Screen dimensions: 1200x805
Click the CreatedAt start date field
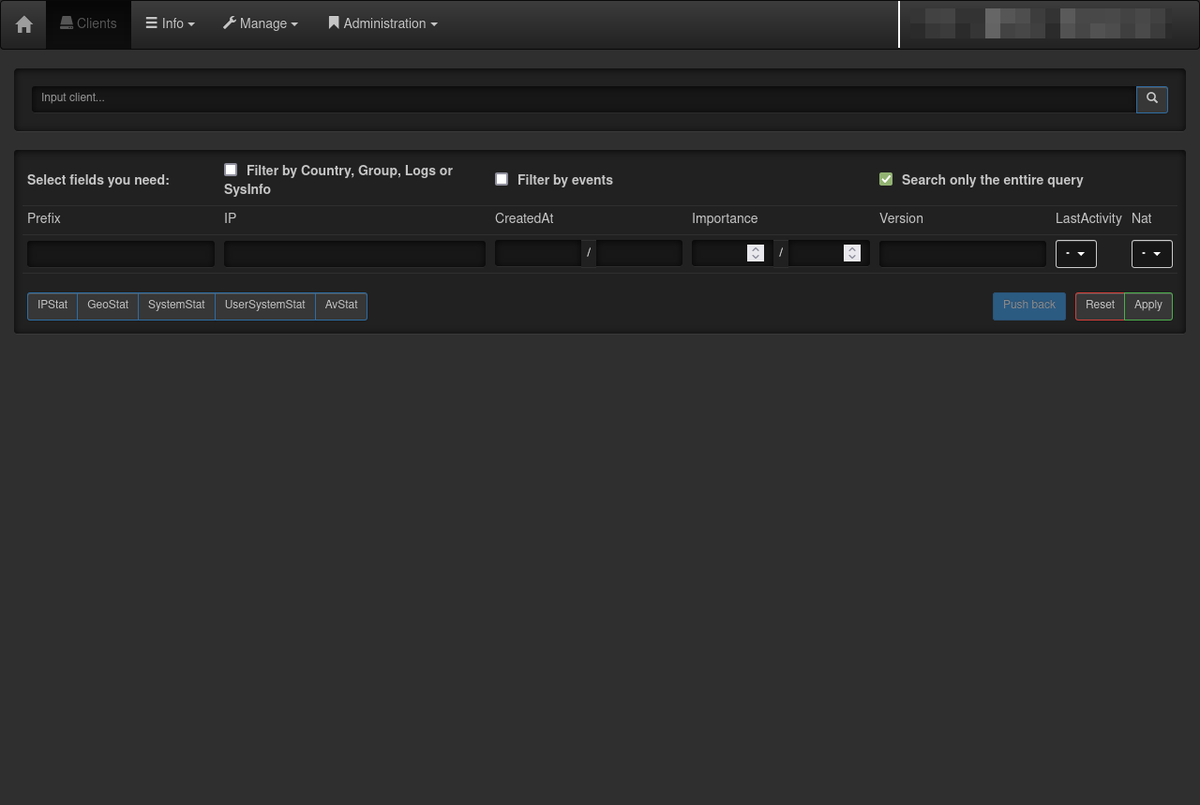click(538, 253)
